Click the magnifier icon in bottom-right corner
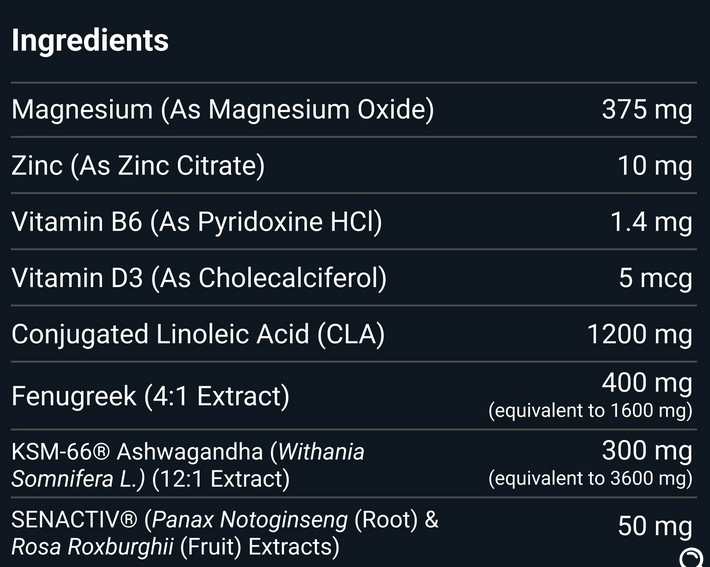The width and height of the screenshot is (710, 567). pos(692,558)
